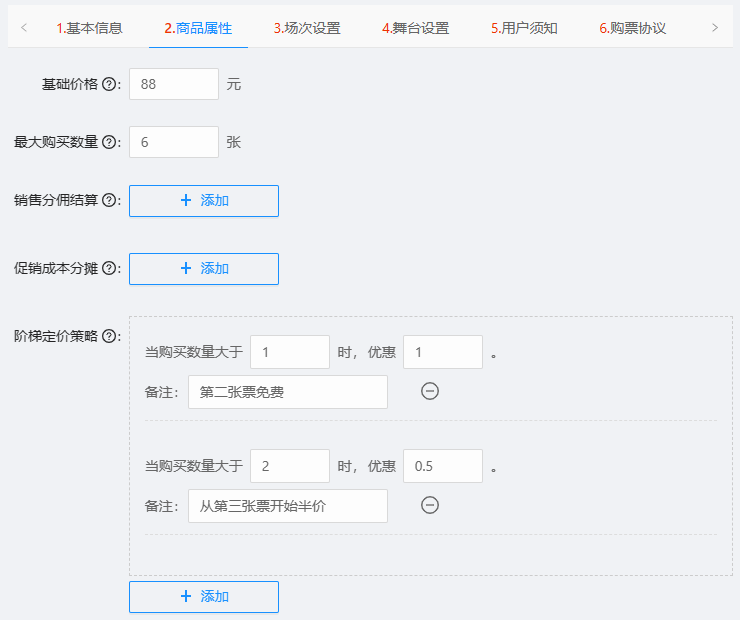The width and height of the screenshot is (740, 620).
Task: Add a 销售分佣结算 entry
Action: 204,201
